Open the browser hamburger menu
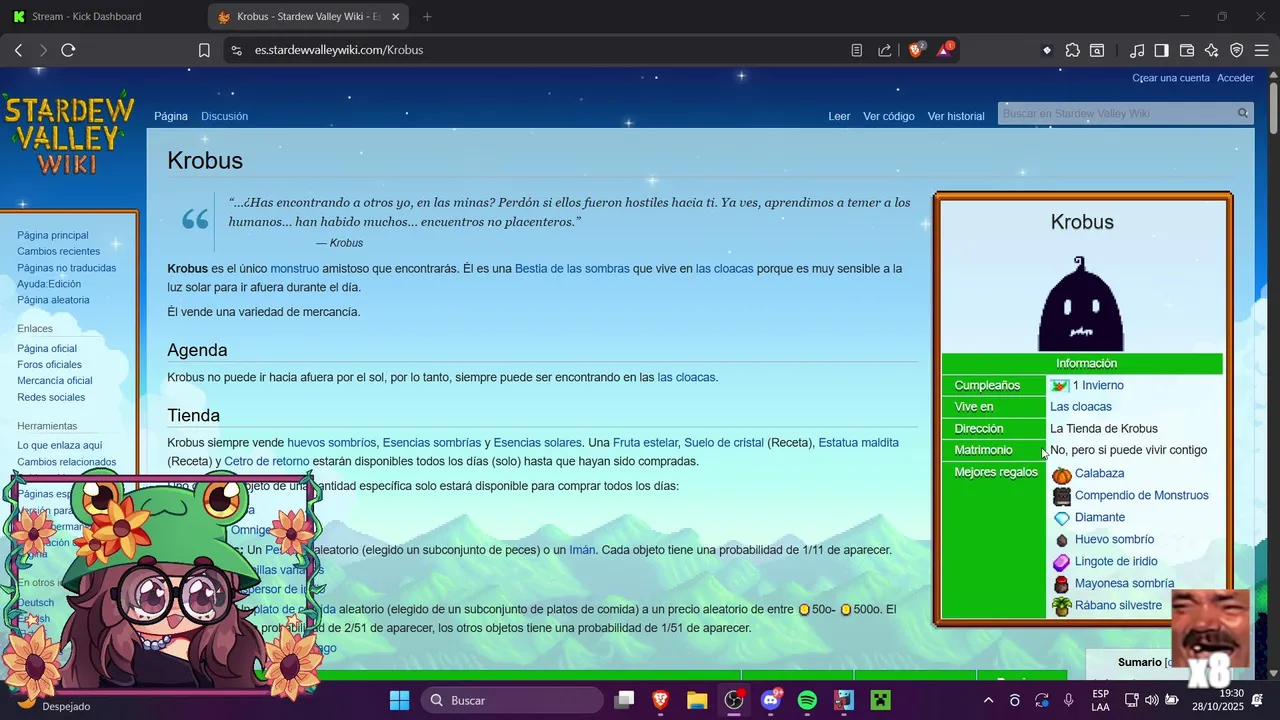 [1262, 50]
